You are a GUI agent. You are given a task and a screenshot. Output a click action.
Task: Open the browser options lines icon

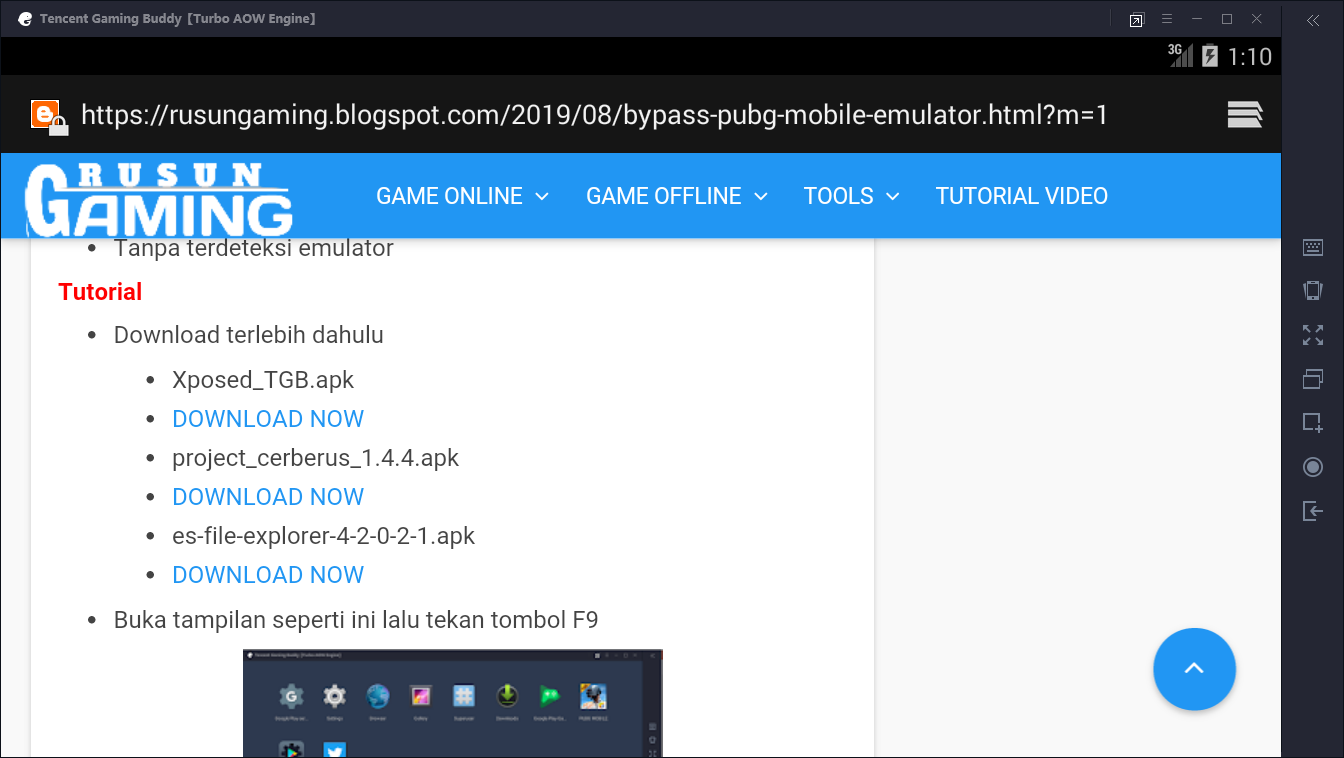click(x=1244, y=114)
